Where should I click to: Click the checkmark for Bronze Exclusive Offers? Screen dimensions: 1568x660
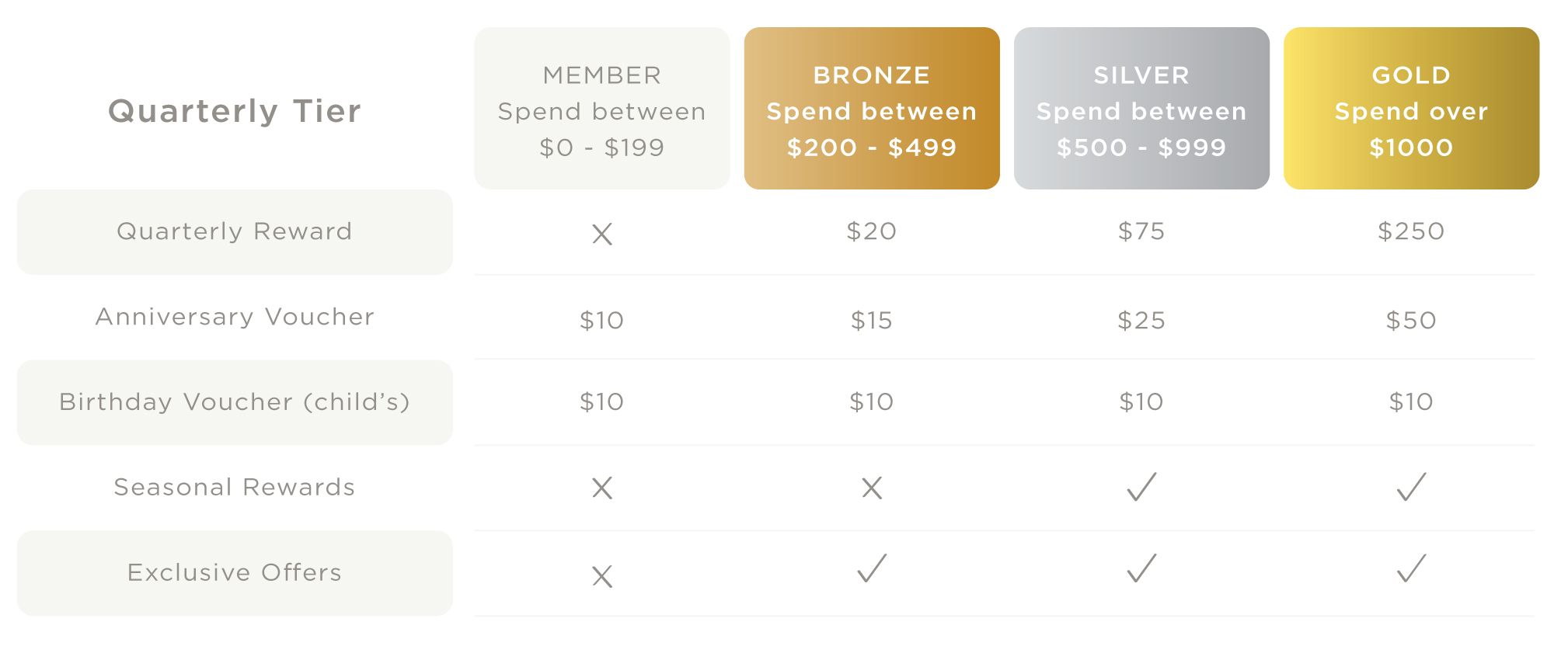pyautogui.click(x=872, y=568)
